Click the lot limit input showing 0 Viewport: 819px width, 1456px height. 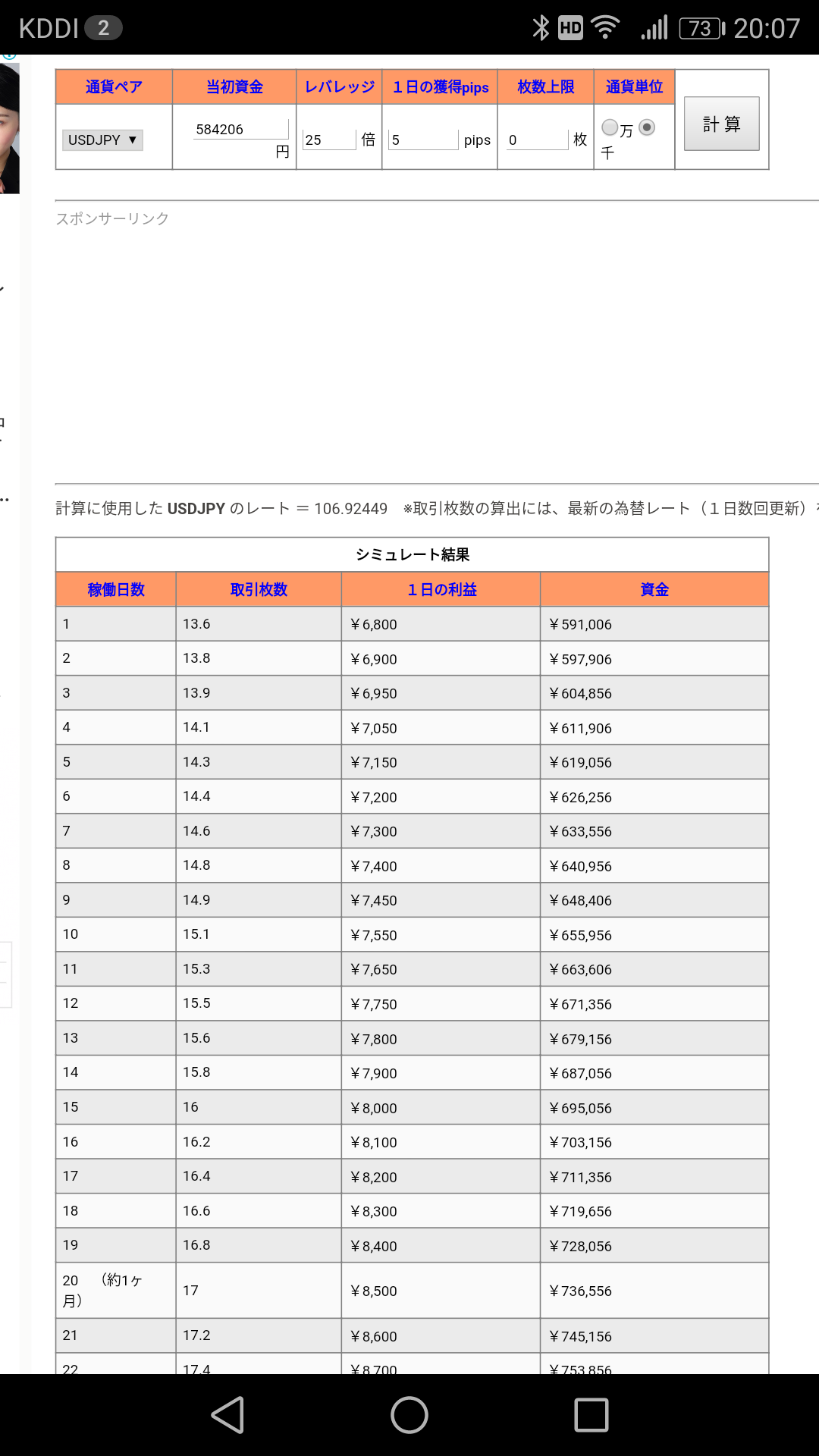[x=536, y=140]
